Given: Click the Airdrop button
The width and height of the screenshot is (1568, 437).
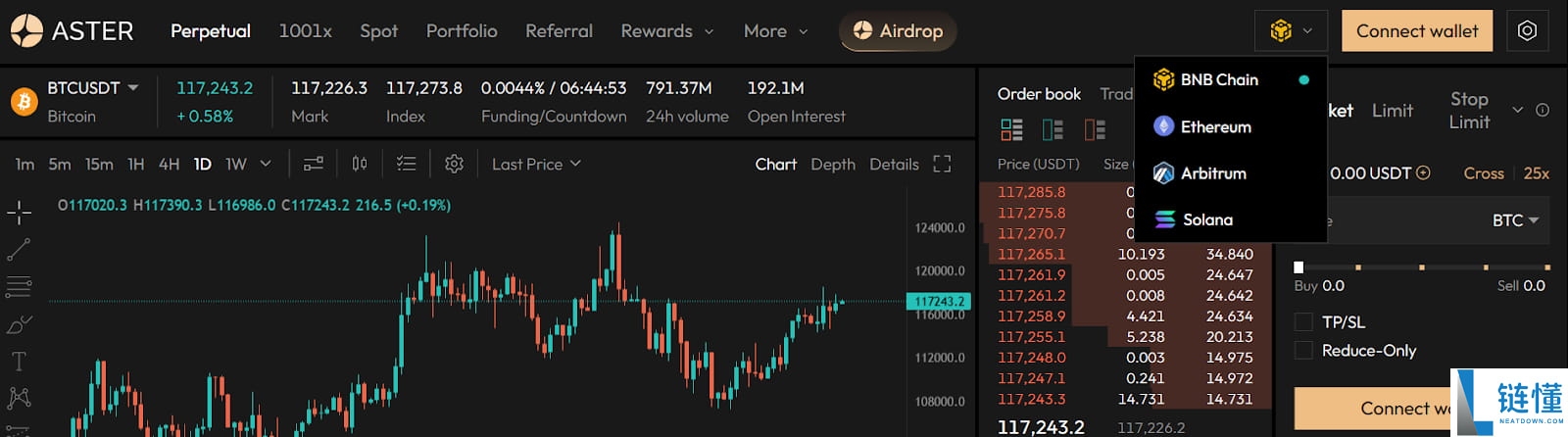Looking at the screenshot, I should click(x=898, y=31).
